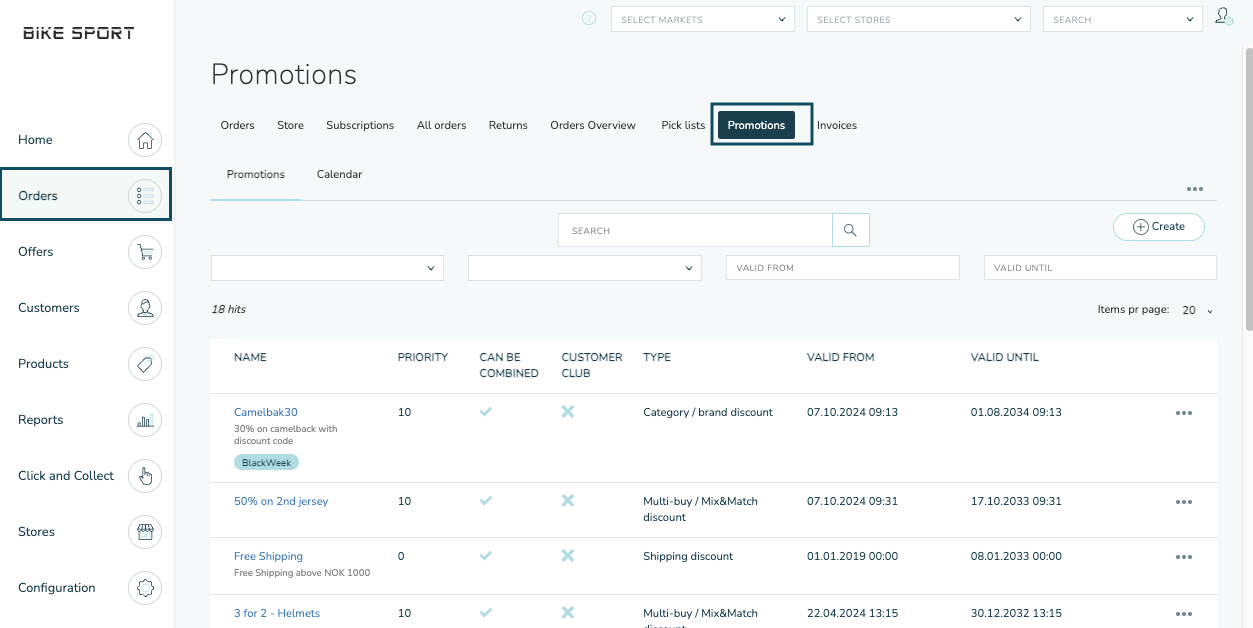This screenshot has height=628, width=1253.
Task: Click the magnifier search button
Action: click(x=850, y=230)
